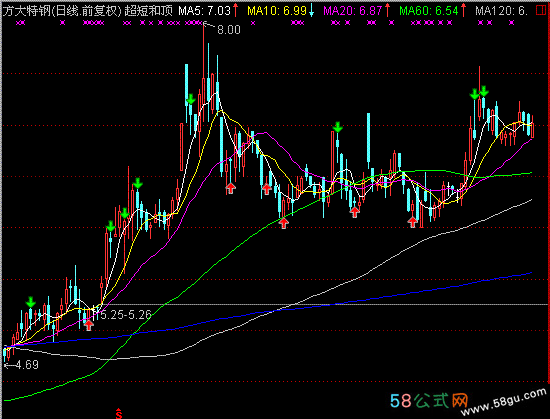
Task: Click the red square icon after MA120
Action: pyautogui.click(x=541, y=11)
